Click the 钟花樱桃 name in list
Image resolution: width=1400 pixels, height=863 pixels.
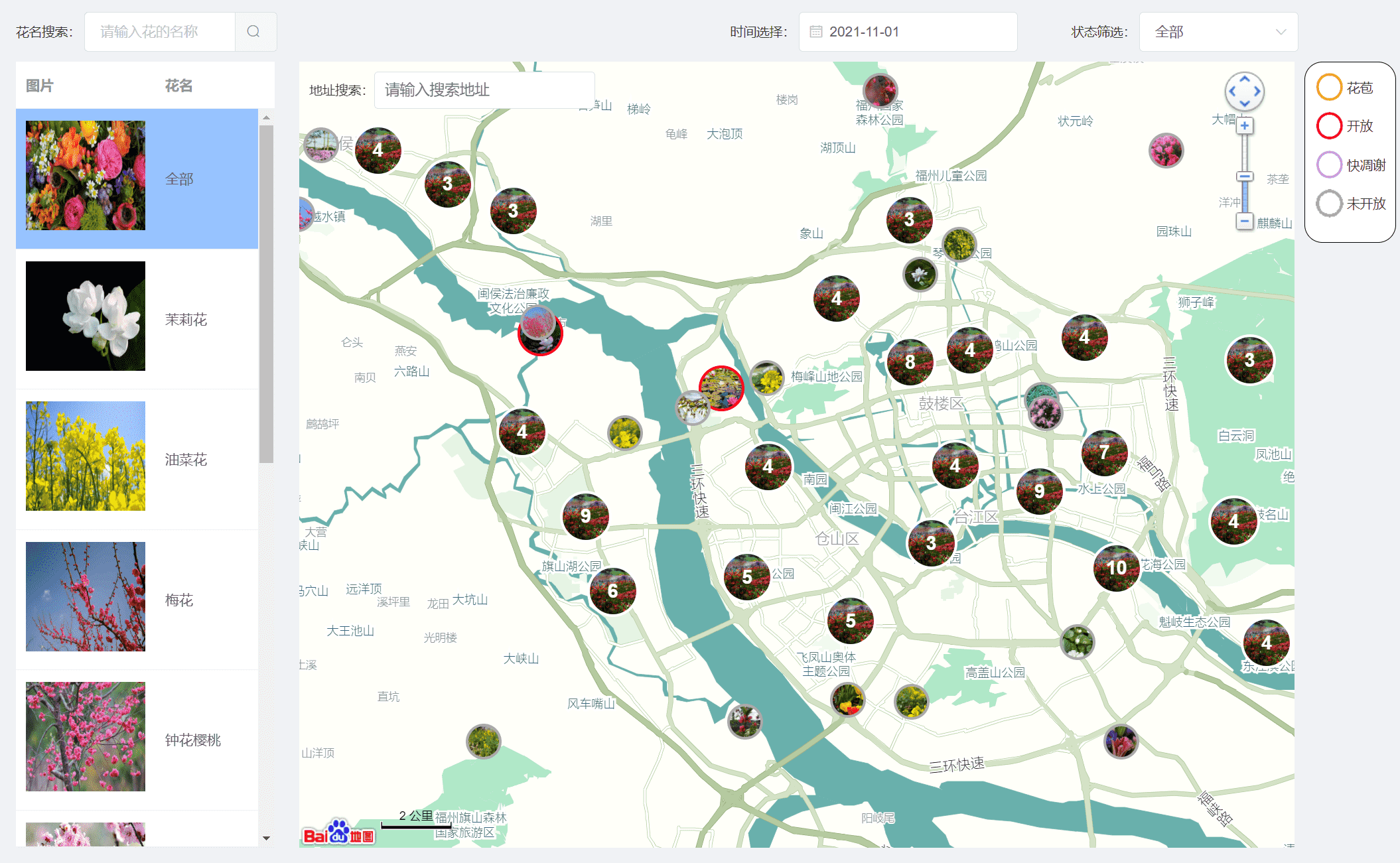click(x=193, y=740)
